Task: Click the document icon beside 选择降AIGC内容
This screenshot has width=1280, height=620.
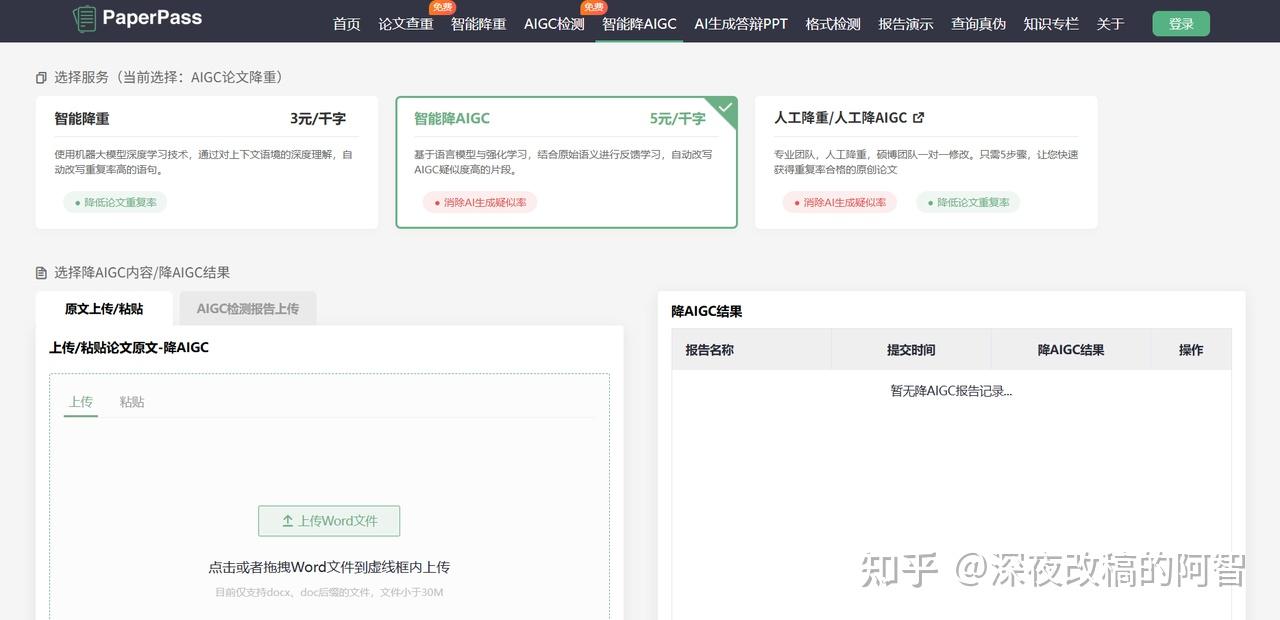Action: 41,272
